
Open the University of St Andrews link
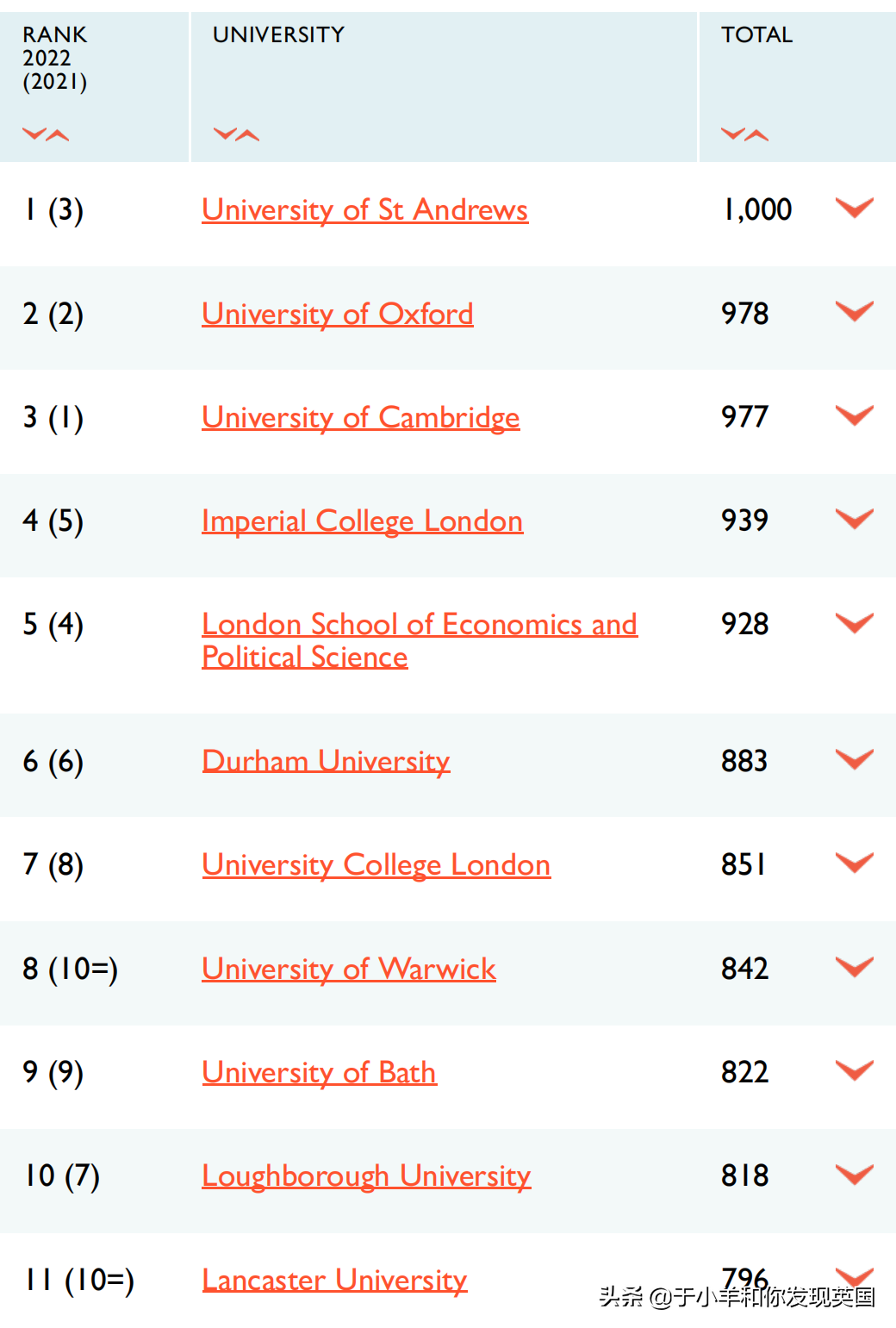[x=364, y=209]
